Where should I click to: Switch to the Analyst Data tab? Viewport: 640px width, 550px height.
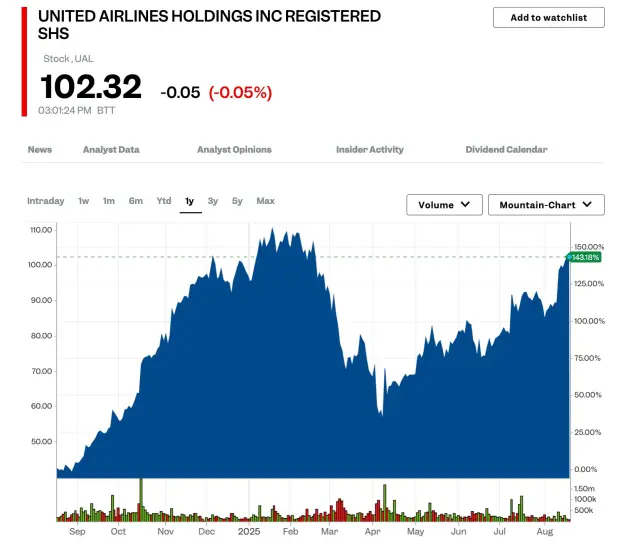[x=111, y=150]
